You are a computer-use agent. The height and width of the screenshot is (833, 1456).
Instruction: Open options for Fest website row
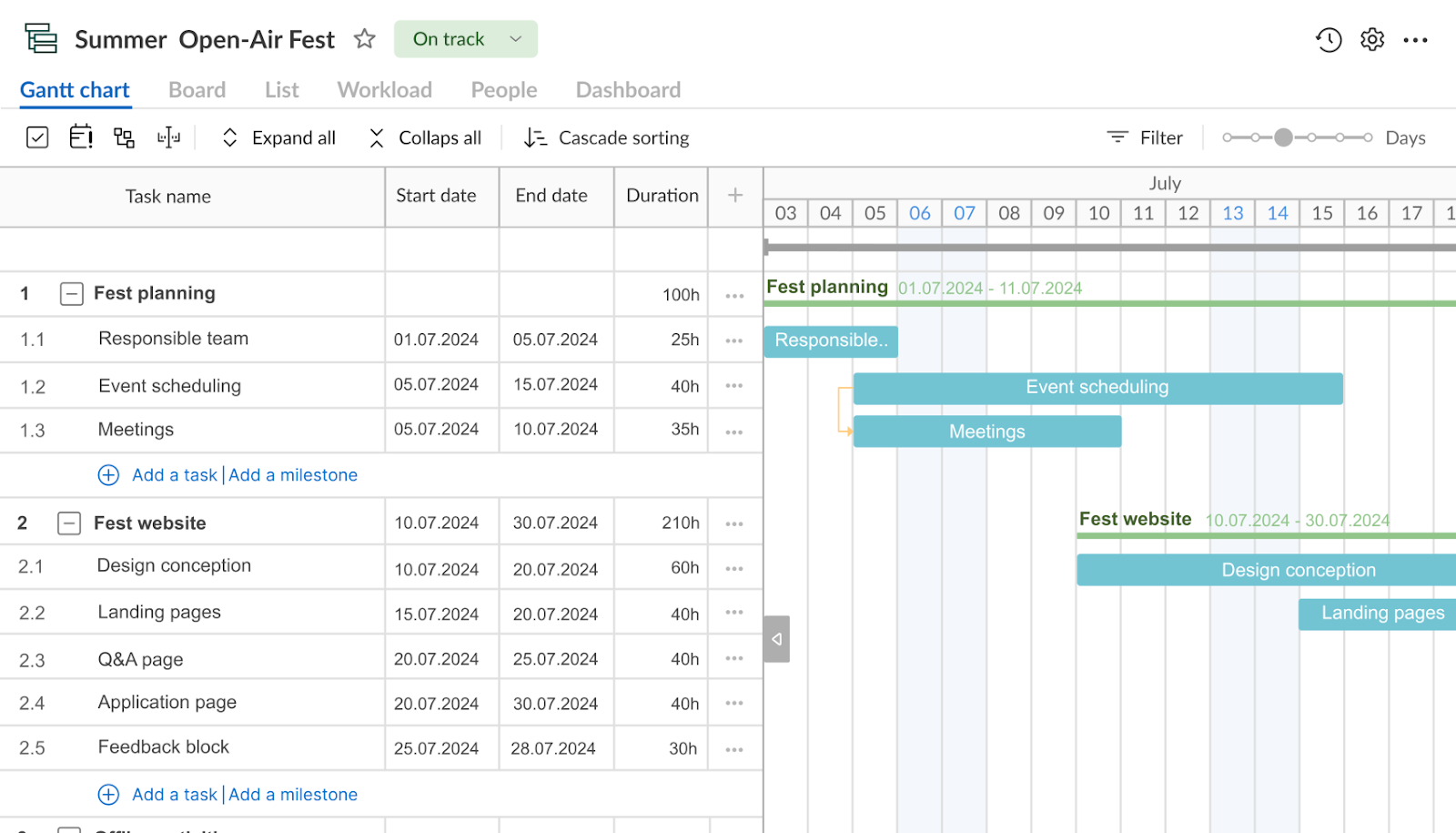[734, 524]
